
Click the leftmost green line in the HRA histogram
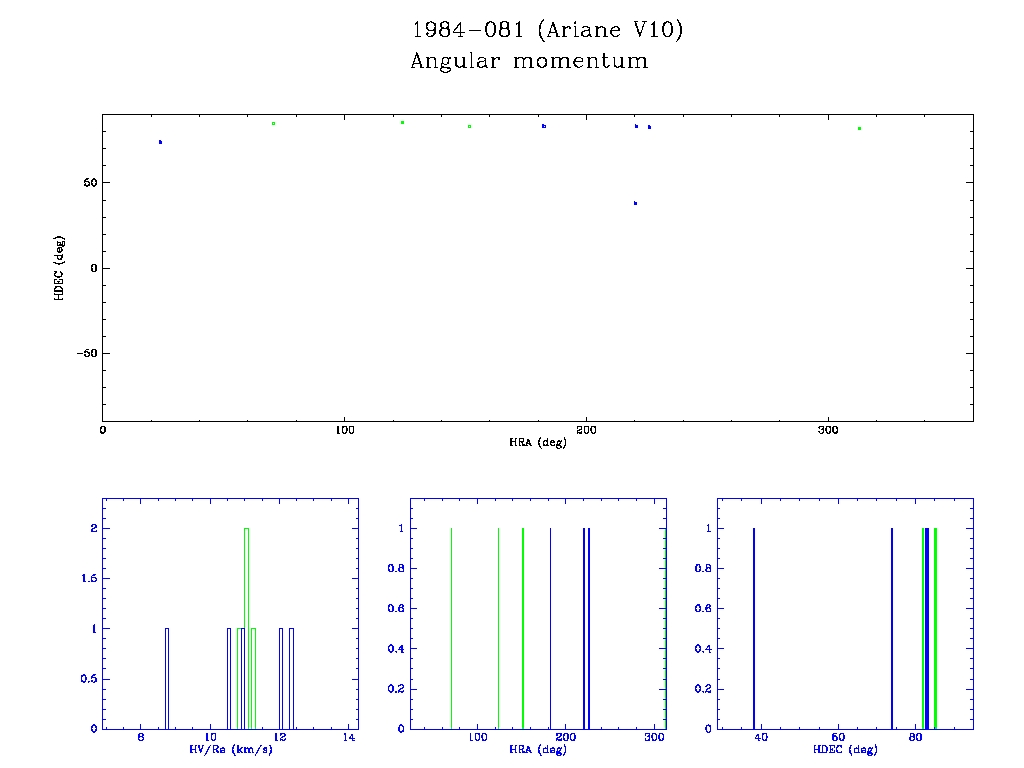click(x=451, y=628)
